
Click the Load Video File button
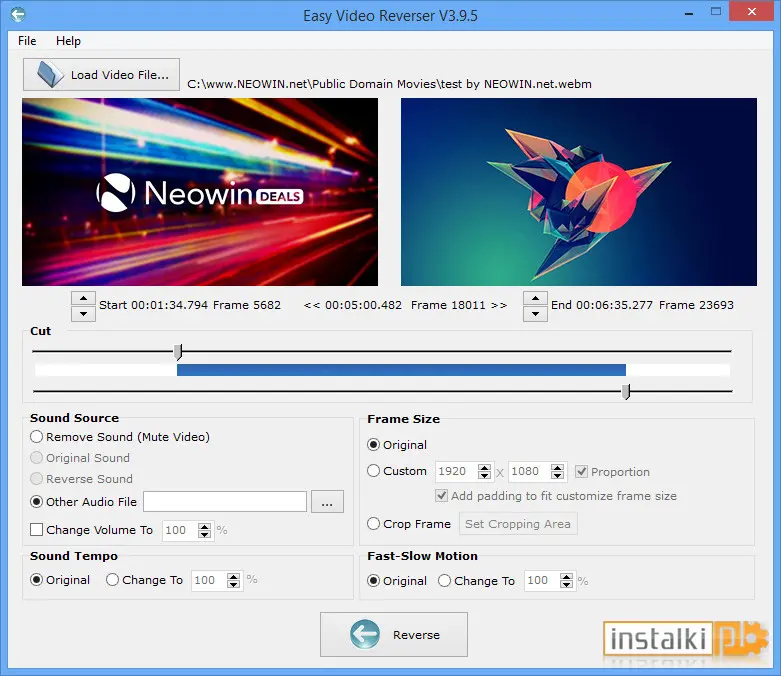click(x=101, y=75)
